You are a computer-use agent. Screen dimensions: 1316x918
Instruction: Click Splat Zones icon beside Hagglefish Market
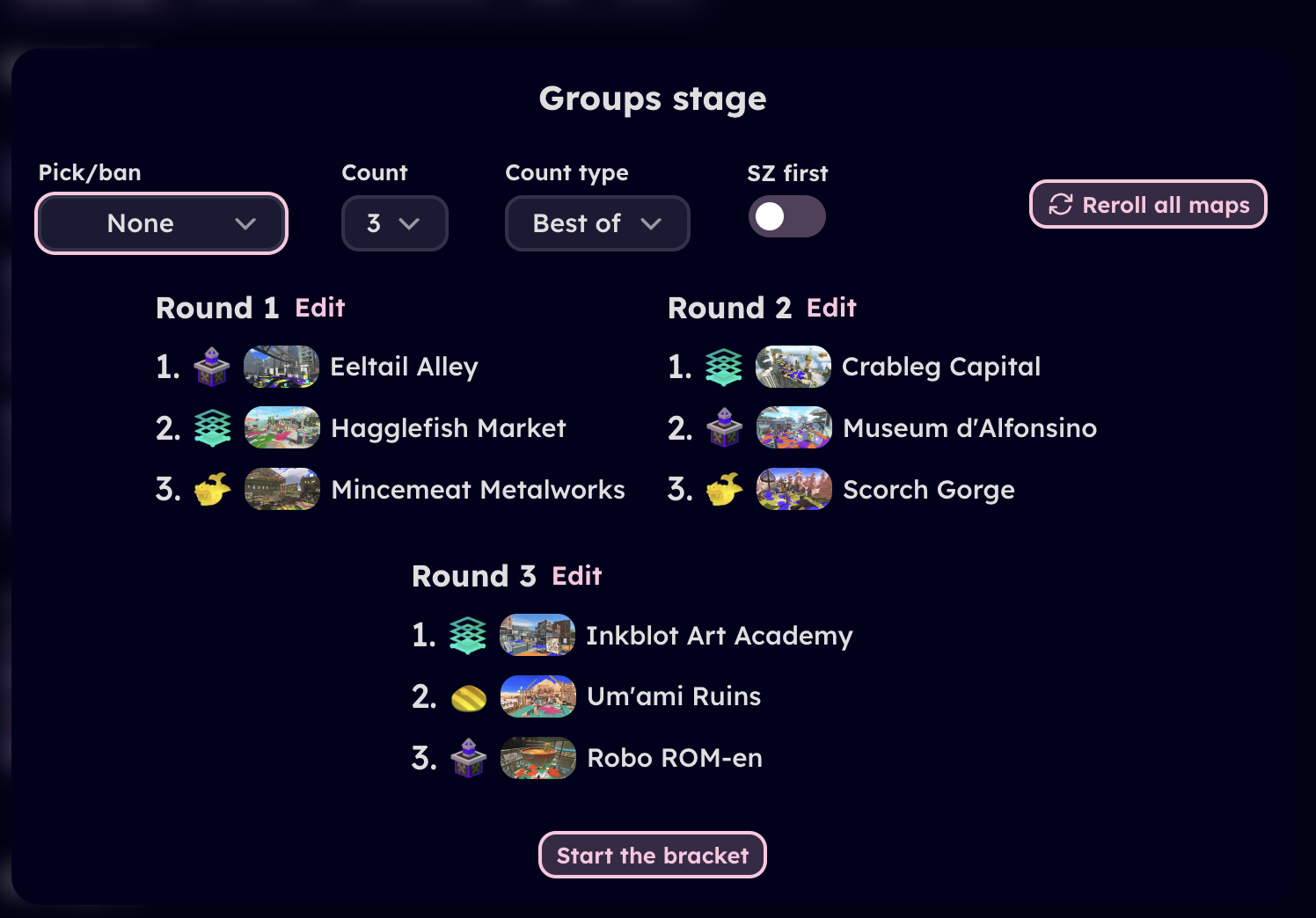212,428
